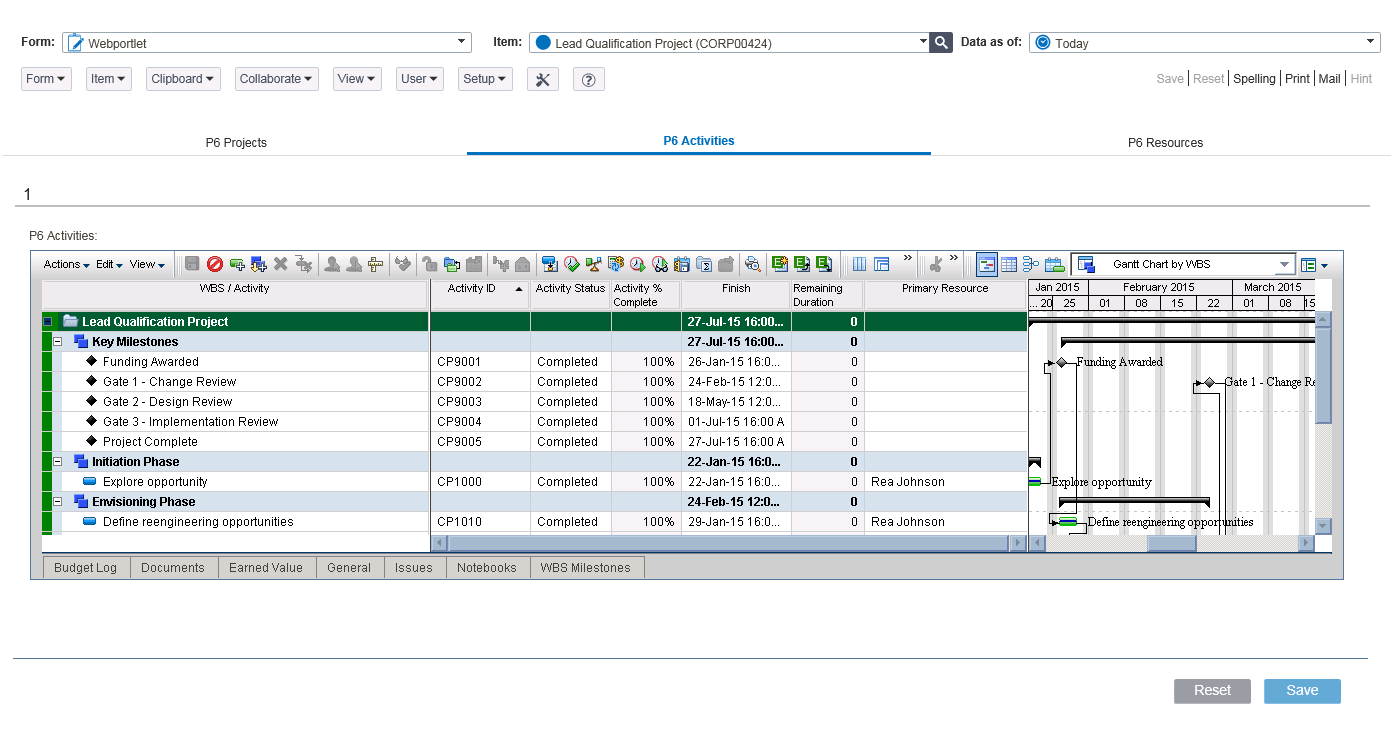
Task: Open the Gantt Chart by WBS layout dropdown
Action: pyautogui.click(x=1183, y=264)
